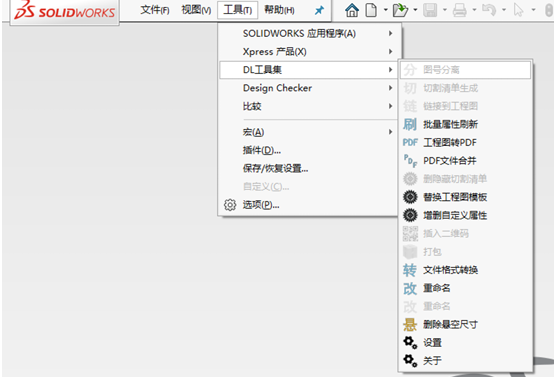Image resolution: width=554 pixels, height=377 pixels.
Task: Select 批量属性刷新 text entry
Action: [x=450, y=124]
